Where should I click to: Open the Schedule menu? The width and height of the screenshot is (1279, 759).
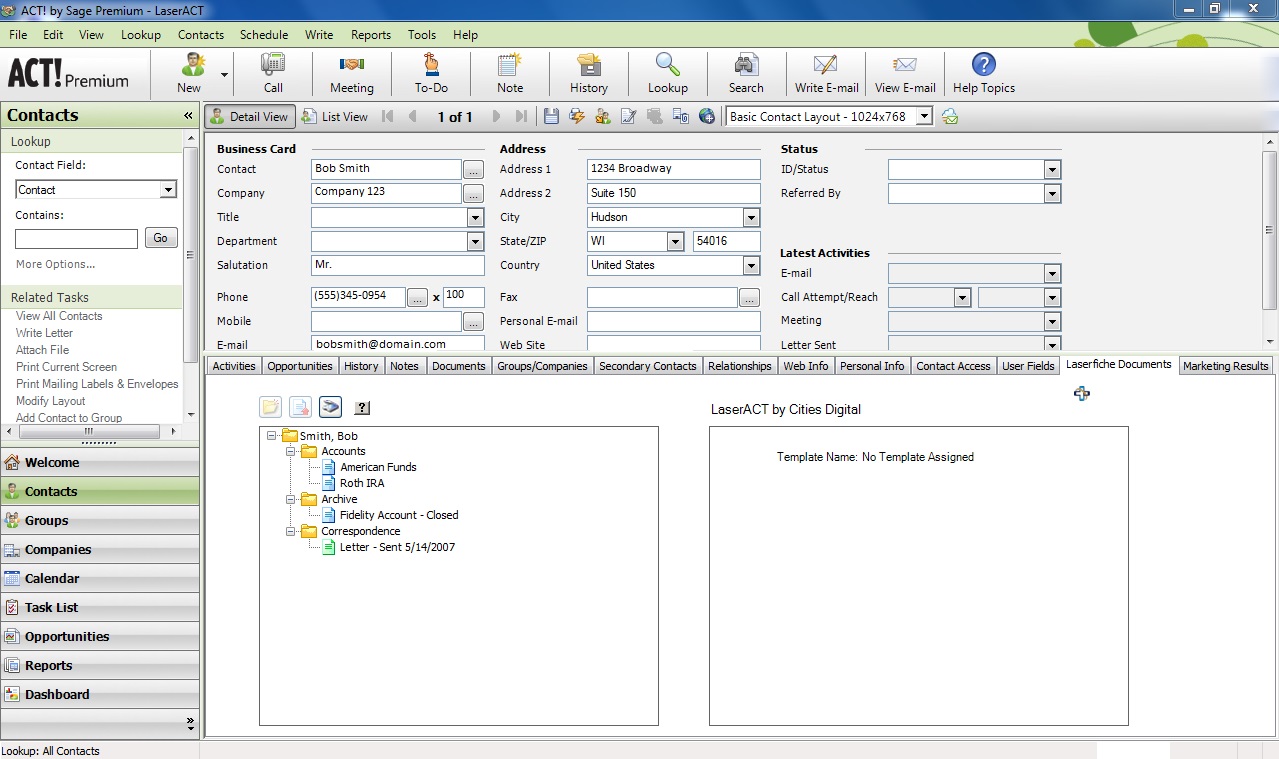pyautogui.click(x=264, y=35)
